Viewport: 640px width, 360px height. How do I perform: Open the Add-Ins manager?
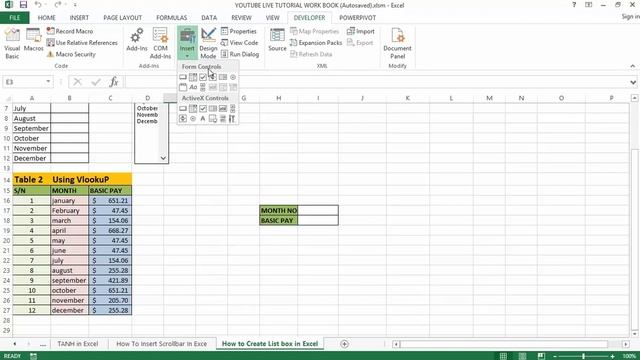click(137, 40)
